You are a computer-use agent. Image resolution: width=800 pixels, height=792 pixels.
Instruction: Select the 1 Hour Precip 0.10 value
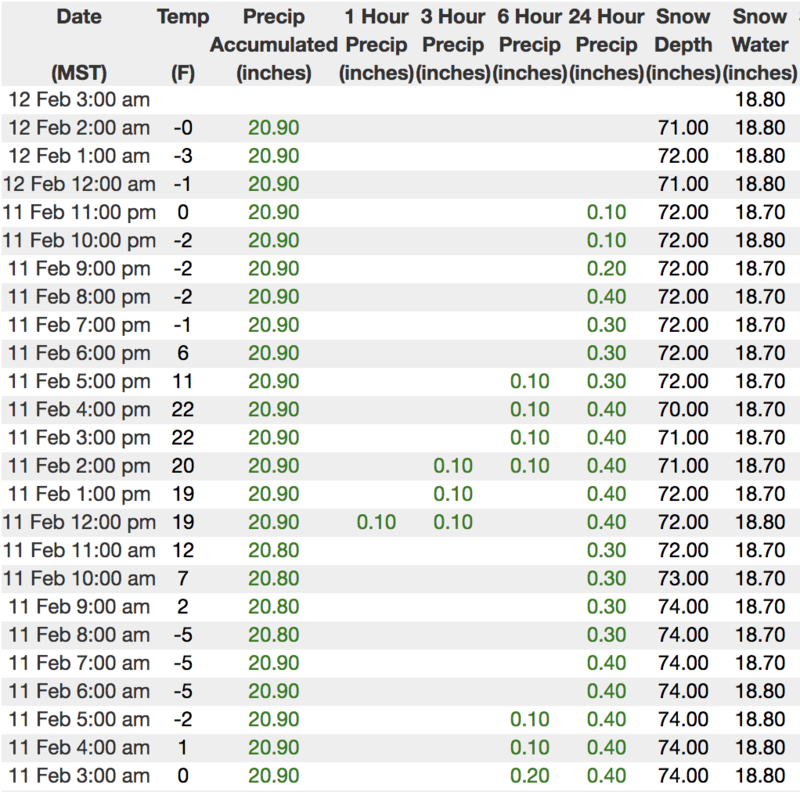click(x=376, y=522)
